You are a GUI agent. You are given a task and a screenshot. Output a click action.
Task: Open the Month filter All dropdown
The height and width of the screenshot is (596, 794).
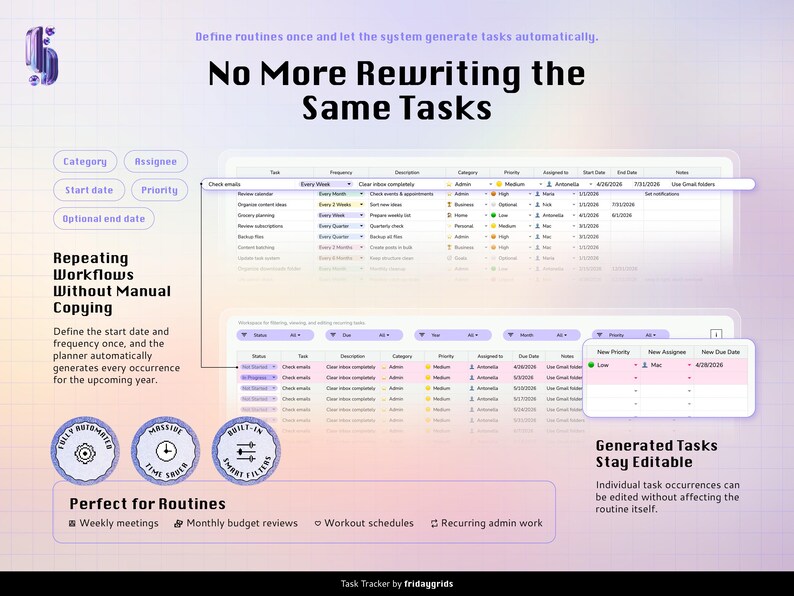(562, 335)
